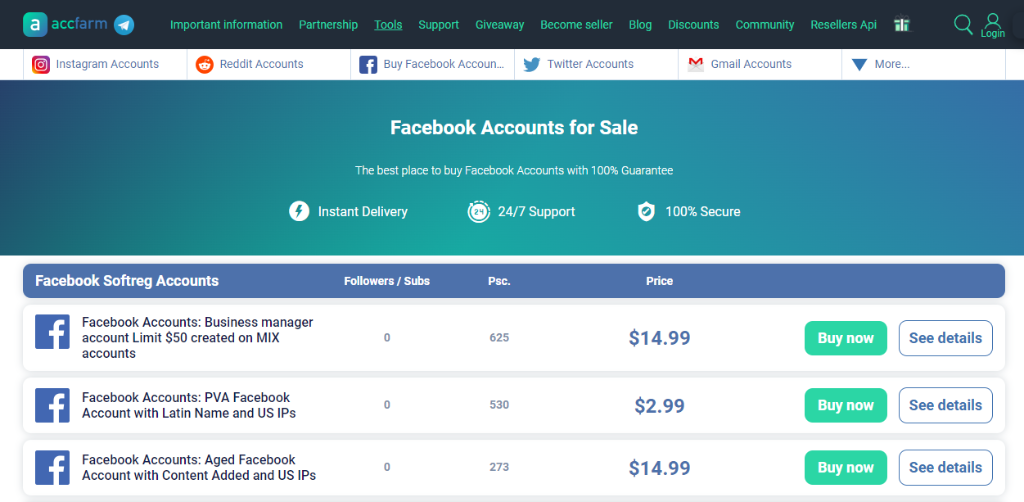This screenshot has height=502, width=1024.
Task: See details of Aged Facebook account
Action: click(946, 467)
